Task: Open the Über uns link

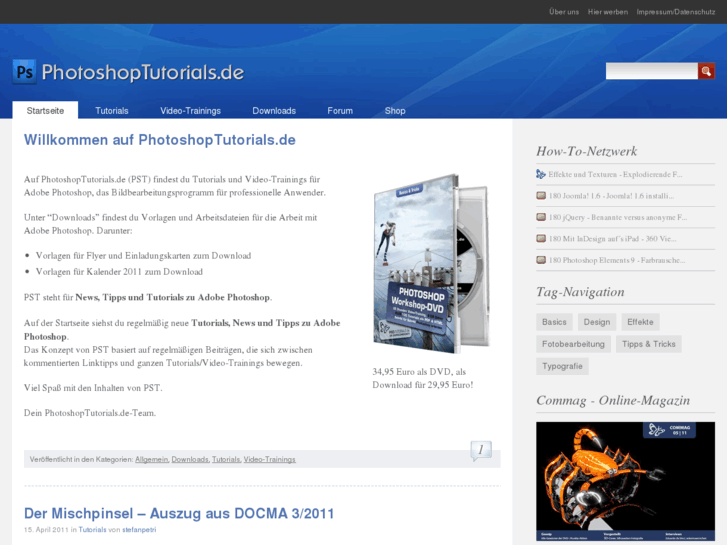Action: click(564, 12)
